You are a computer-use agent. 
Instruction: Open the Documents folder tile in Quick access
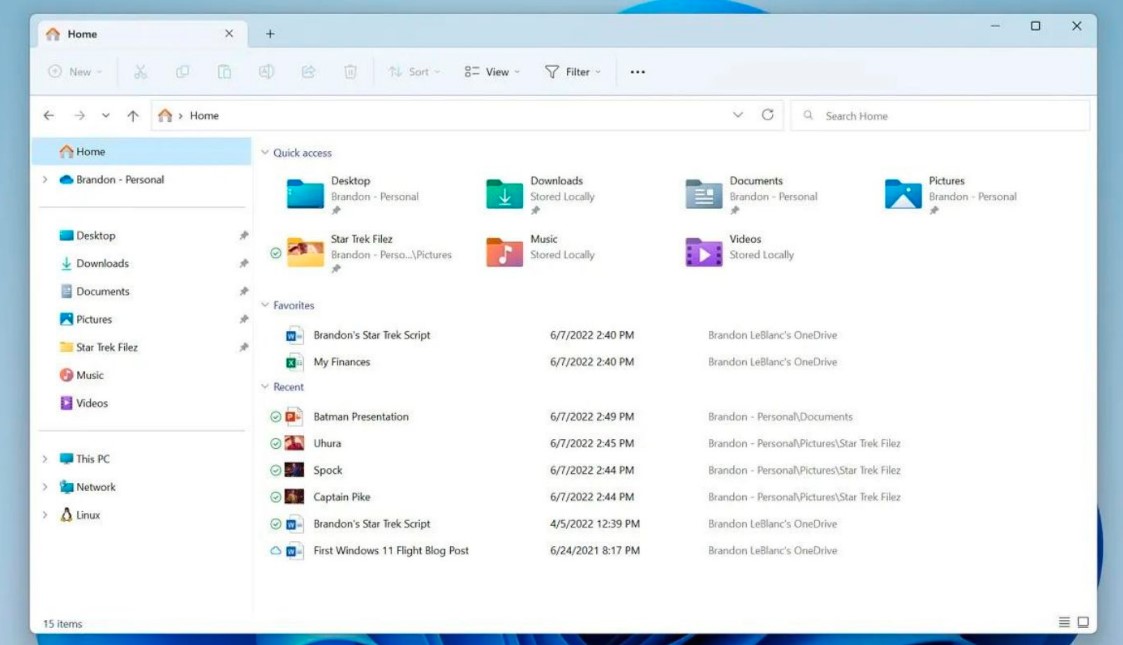pos(751,195)
